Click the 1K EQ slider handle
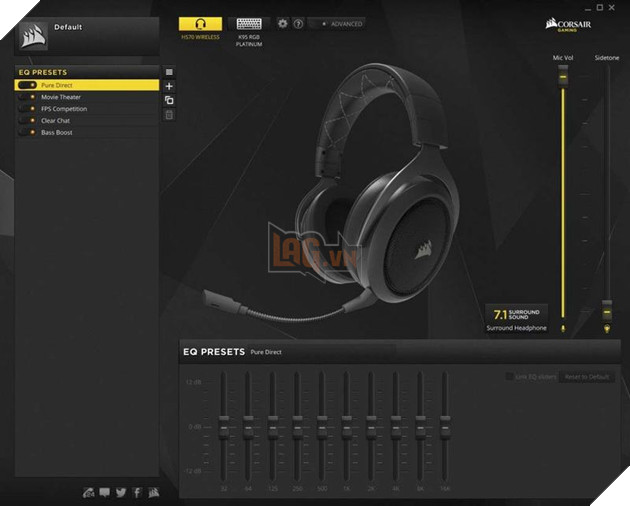Screen dimensions: 630x506 pyautogui.click(x=346, y=428)
